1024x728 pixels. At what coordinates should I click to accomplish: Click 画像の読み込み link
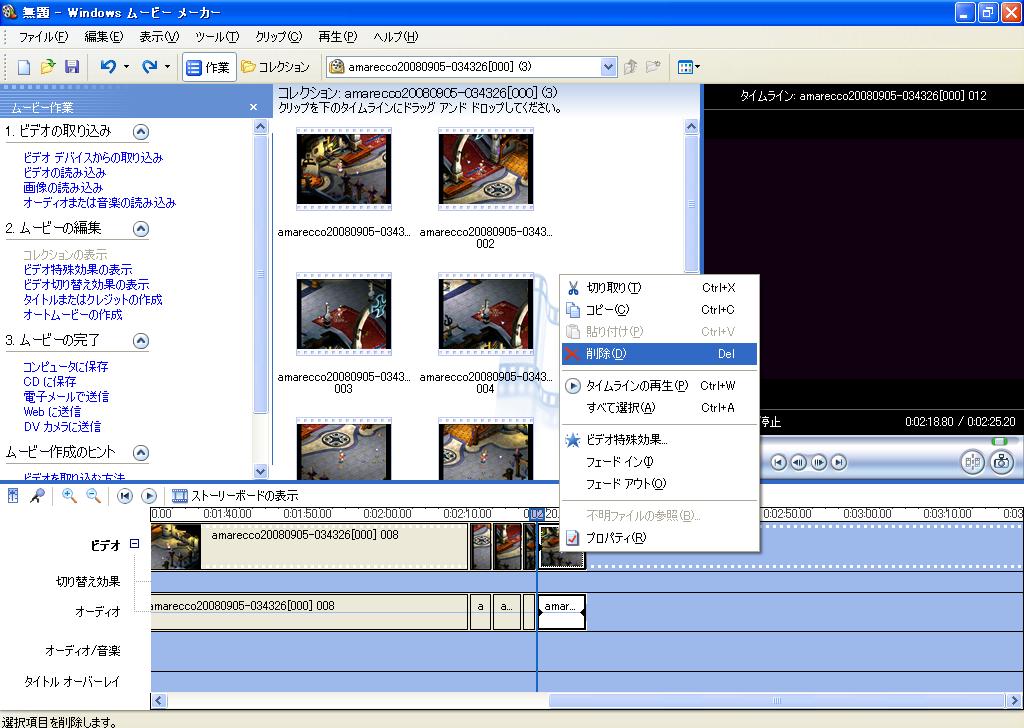coord(63,187)
